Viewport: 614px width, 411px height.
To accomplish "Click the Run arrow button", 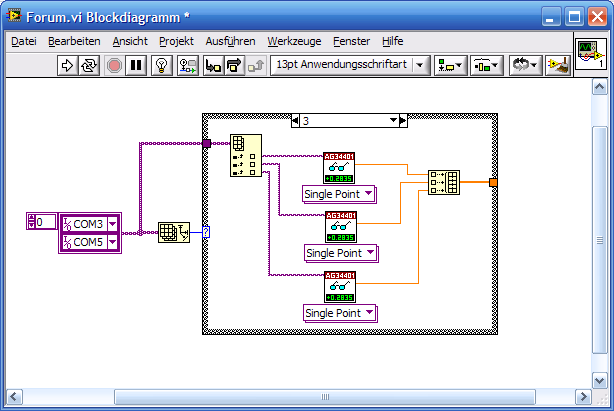I will click(x=67, y=65).
